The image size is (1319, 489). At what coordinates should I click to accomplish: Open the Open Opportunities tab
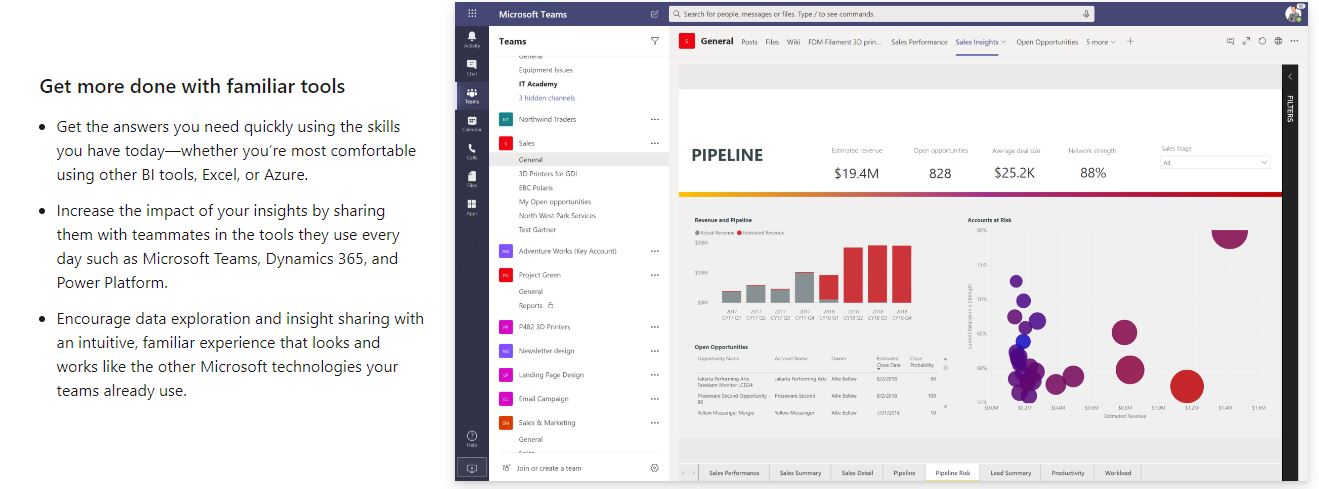point(1047,42)
